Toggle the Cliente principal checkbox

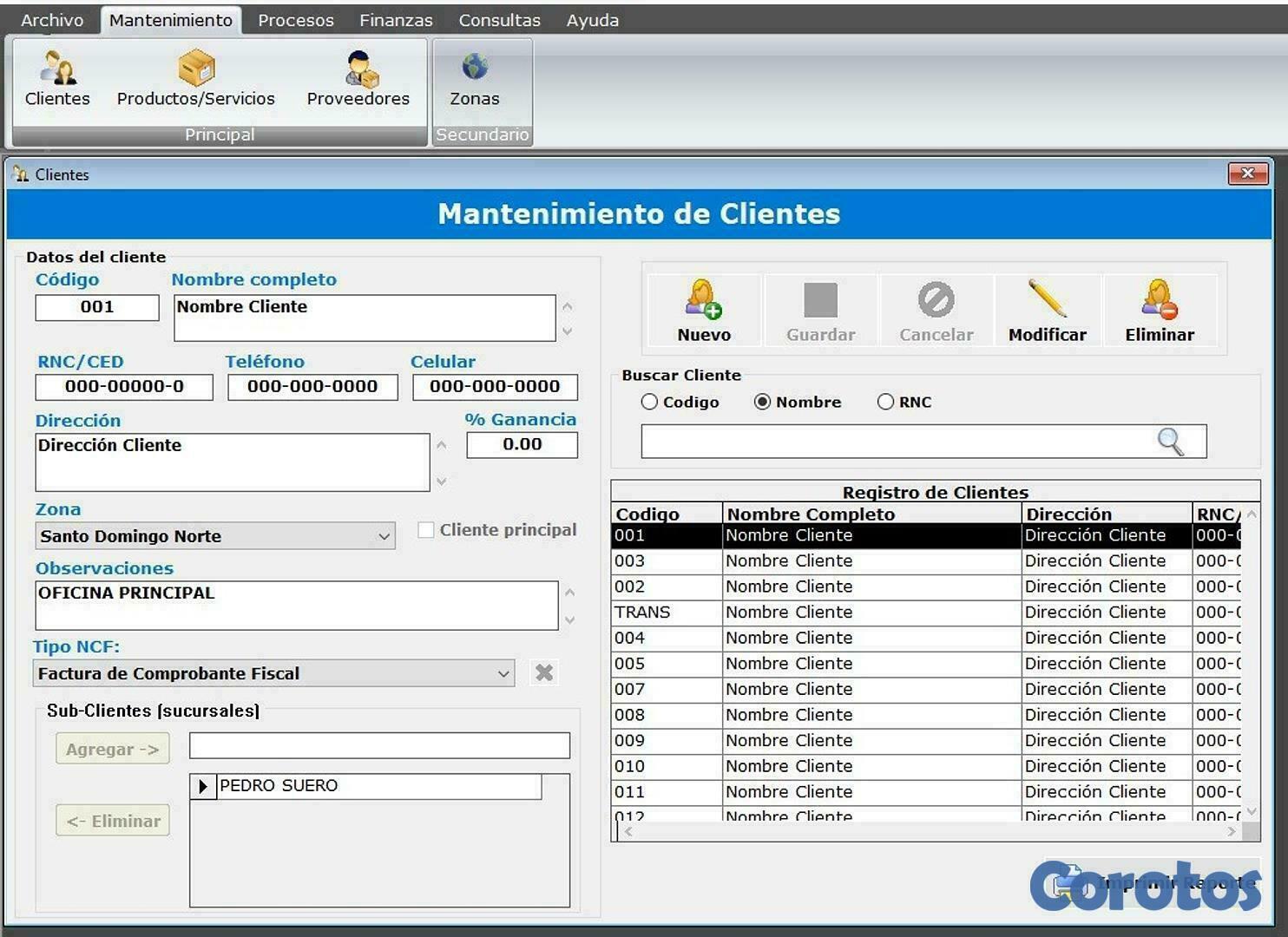(426, 530)
